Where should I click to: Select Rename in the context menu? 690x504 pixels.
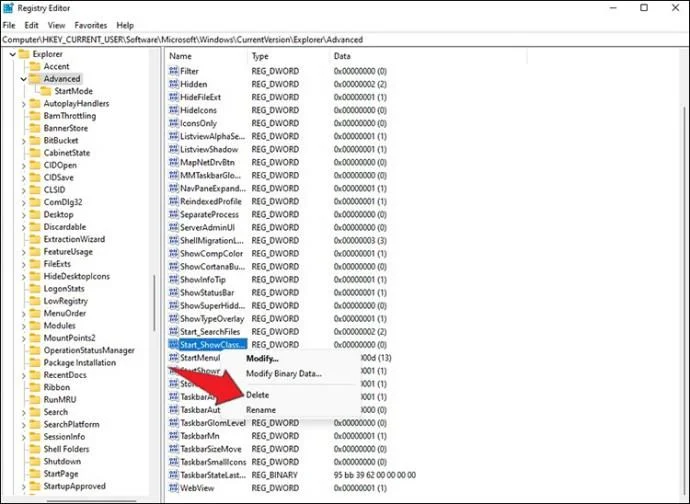click(261, 410)
